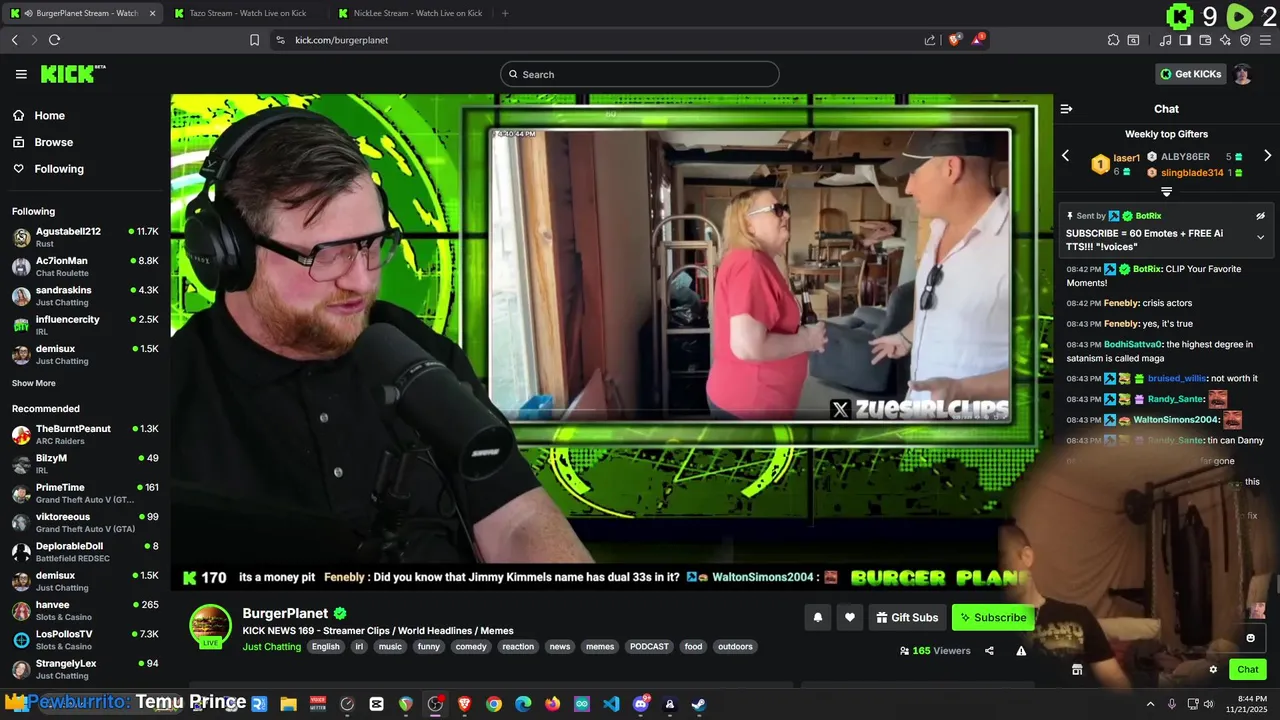
Task: Click taskbar volume speaker icon
Action: 1210,704
